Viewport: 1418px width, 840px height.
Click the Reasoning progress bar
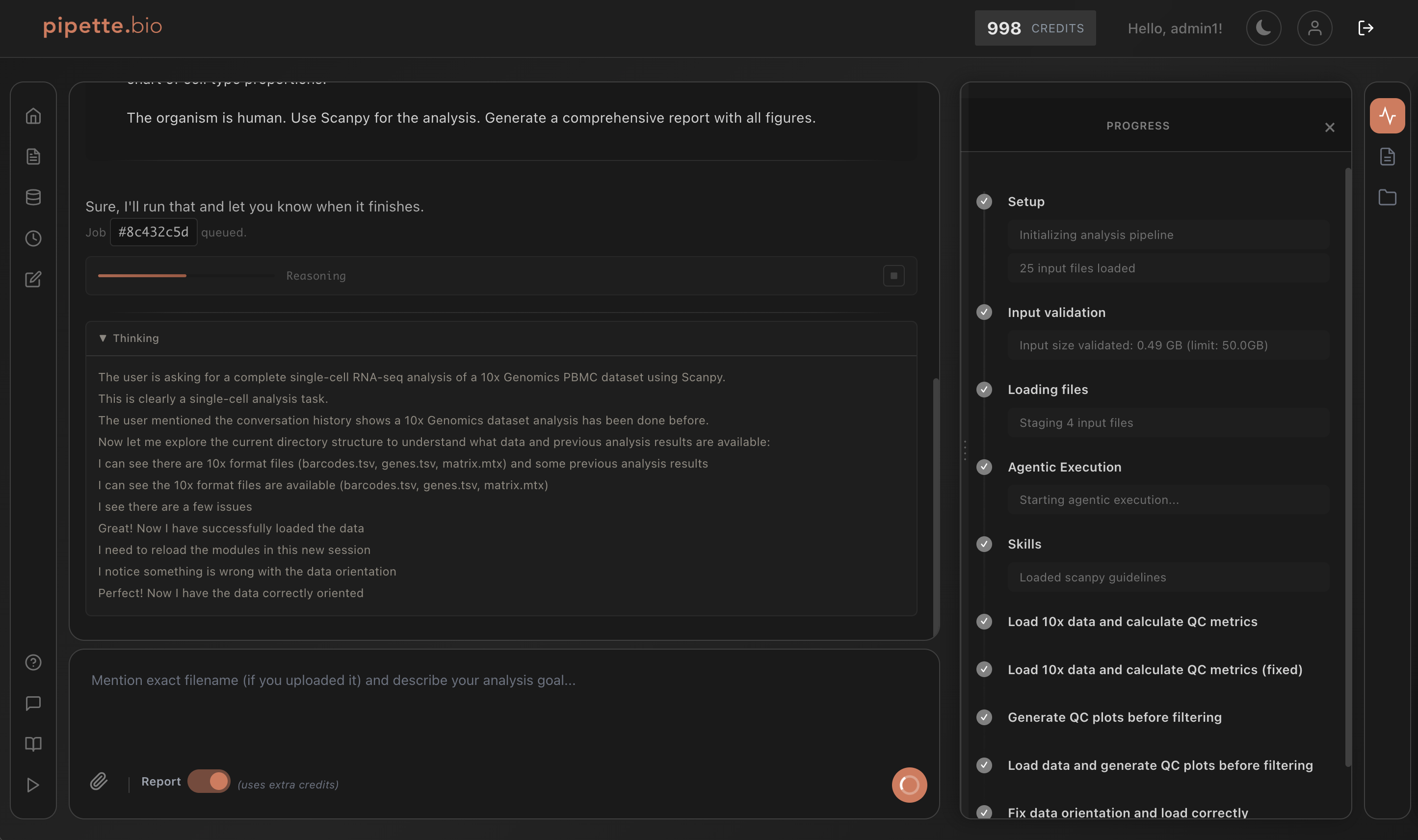(185, 276)
